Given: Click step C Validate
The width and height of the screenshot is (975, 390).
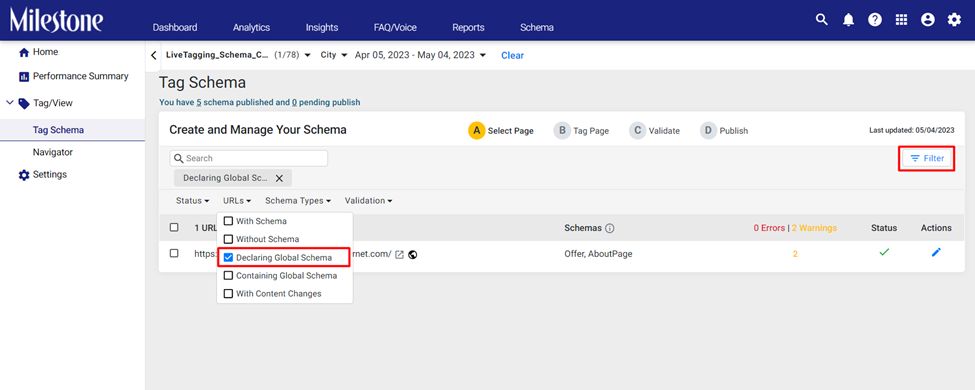Looking at the screenshot, I should click(654, 131).
